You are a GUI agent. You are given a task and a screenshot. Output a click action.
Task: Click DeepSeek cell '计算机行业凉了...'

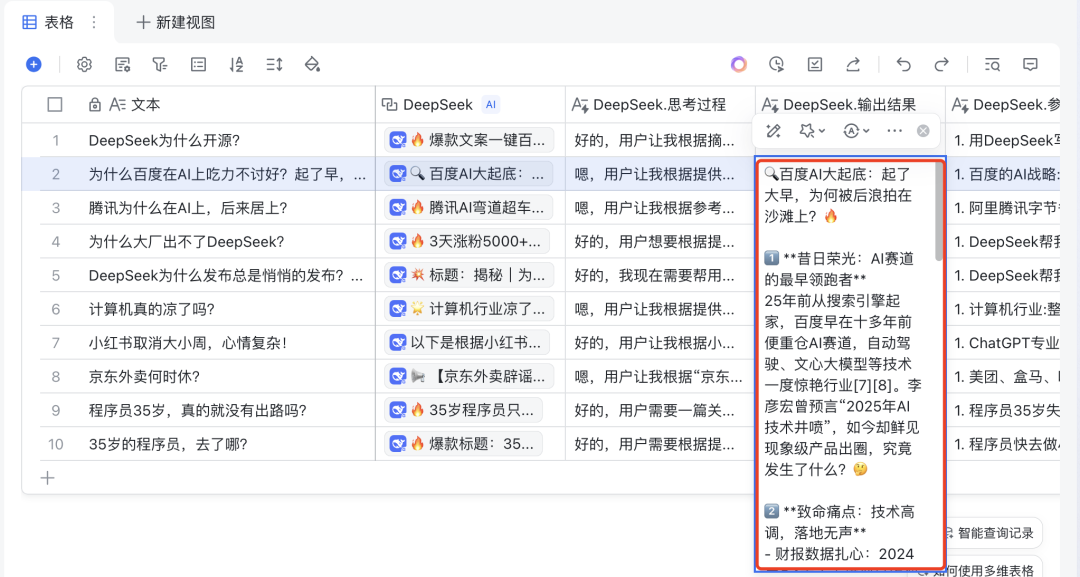coord(469,309)
